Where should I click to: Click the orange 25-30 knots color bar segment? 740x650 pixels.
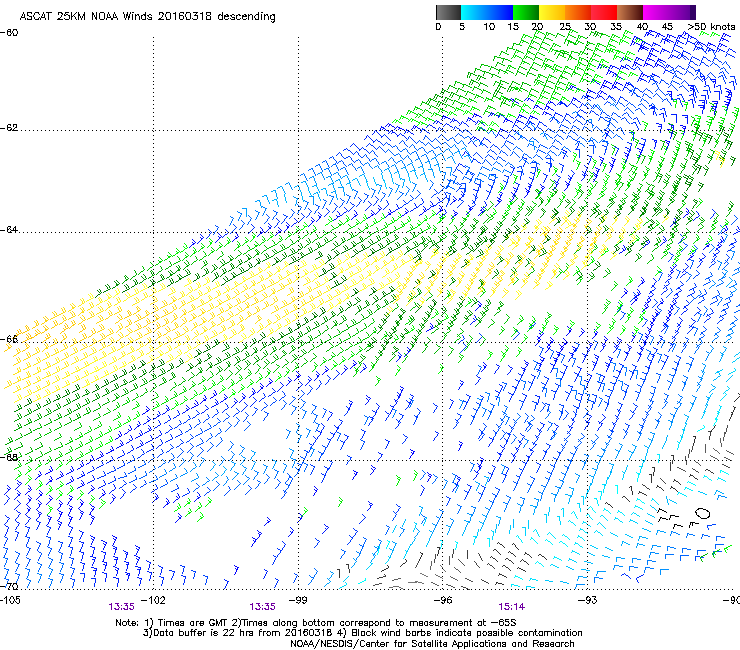[578, 12]
